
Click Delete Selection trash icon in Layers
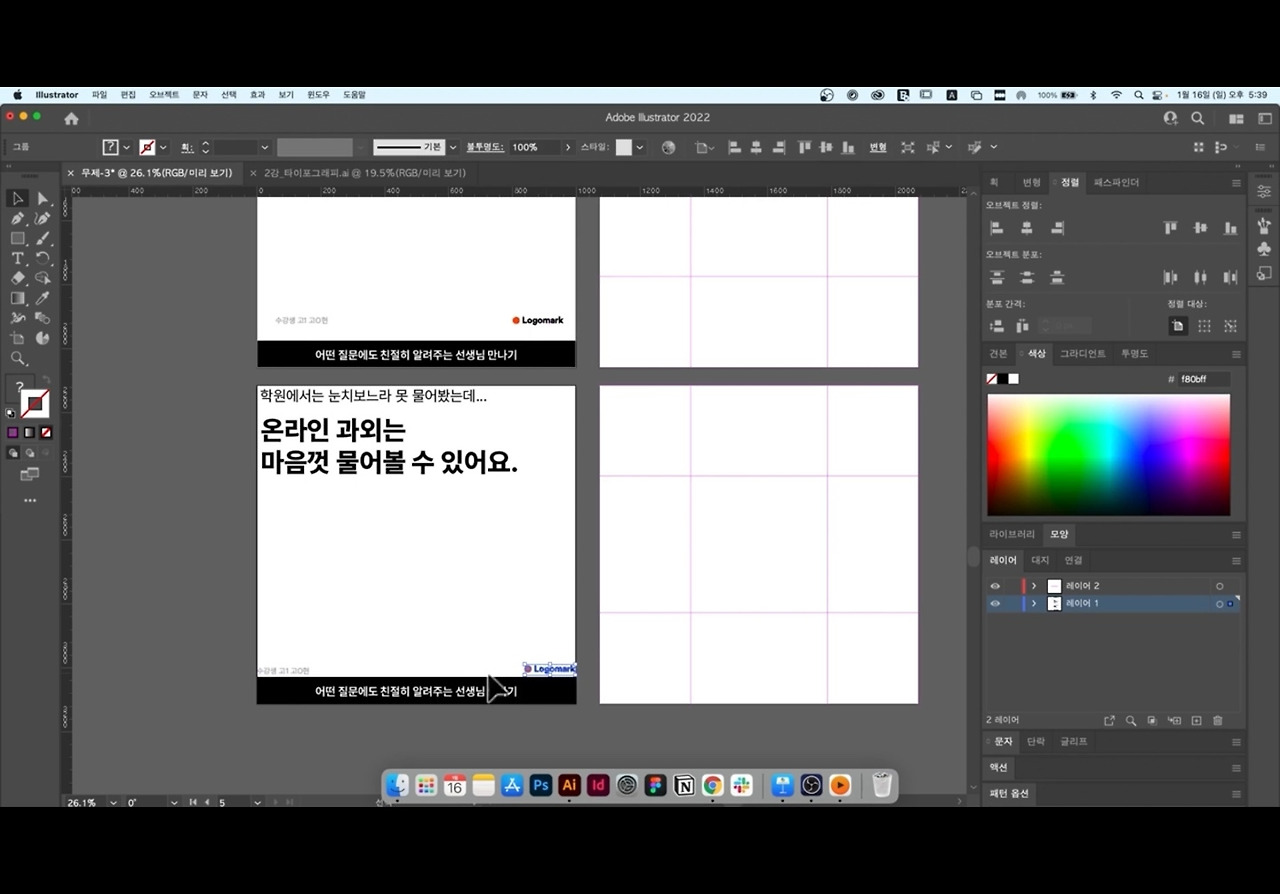coord(1218,720)
